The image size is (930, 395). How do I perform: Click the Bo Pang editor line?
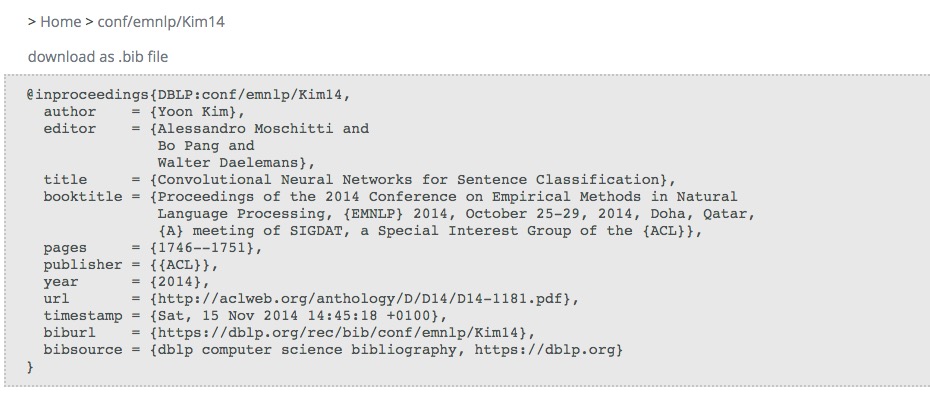206,146
